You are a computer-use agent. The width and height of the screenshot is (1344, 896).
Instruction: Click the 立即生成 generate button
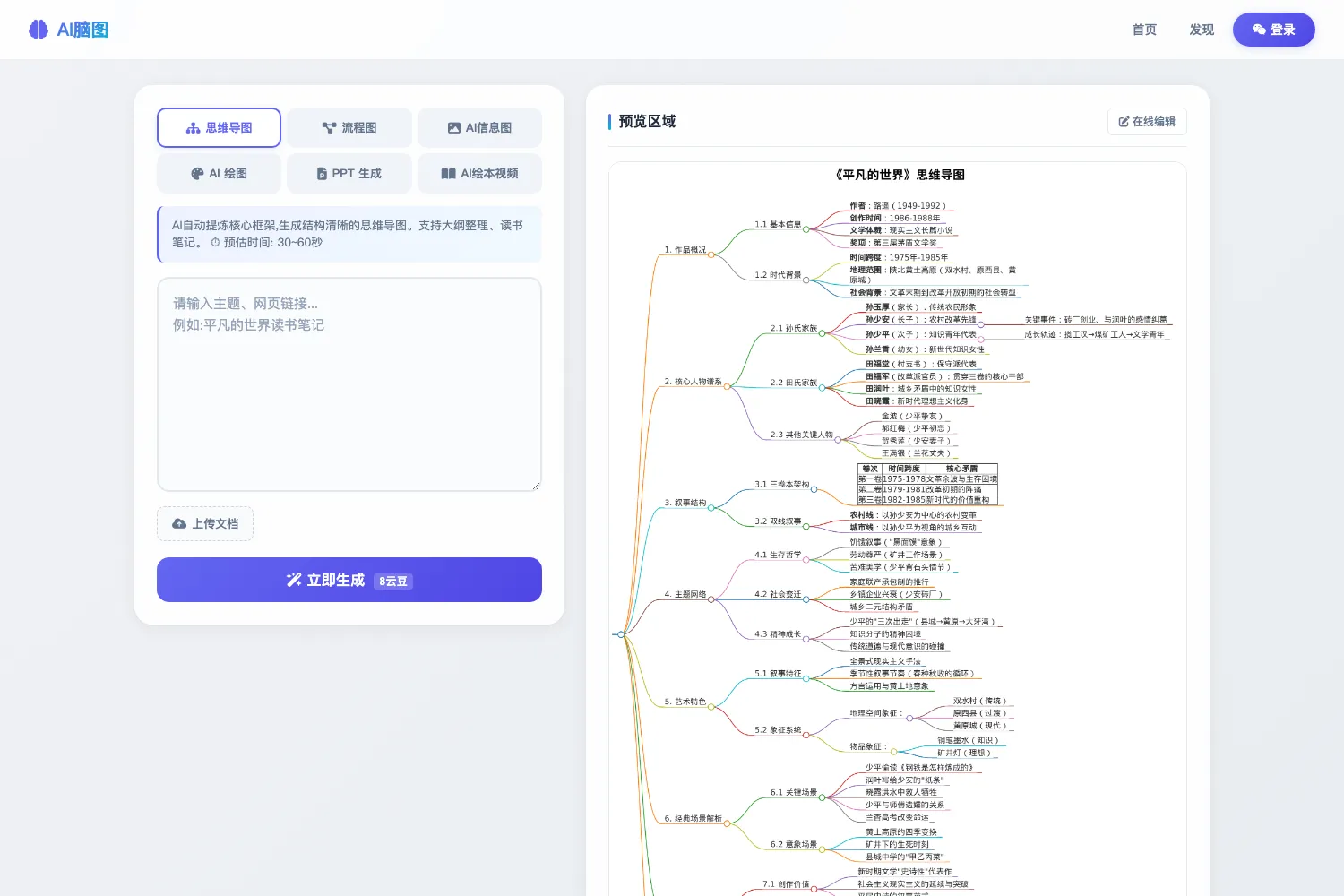[349, 580]
